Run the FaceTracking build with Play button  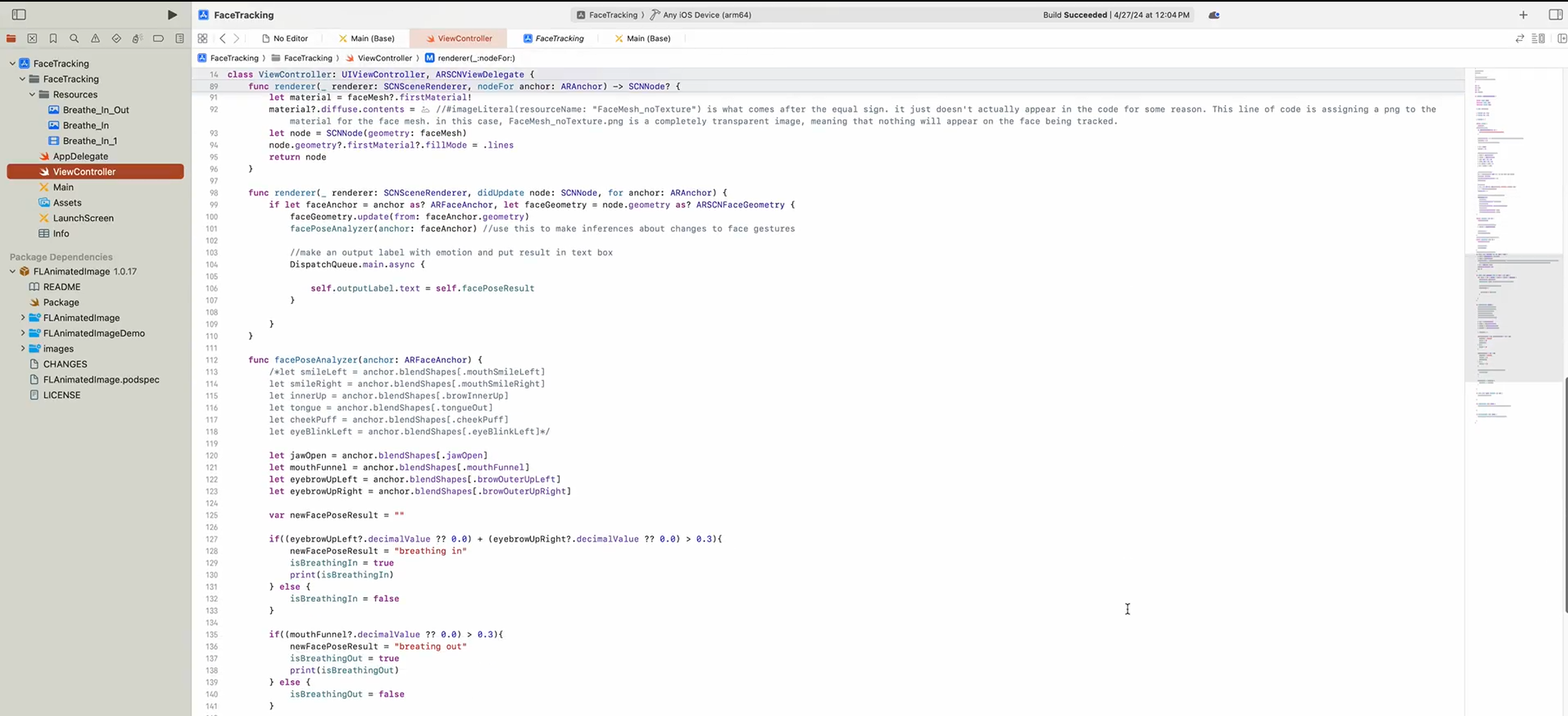click(x=172, y=15)
